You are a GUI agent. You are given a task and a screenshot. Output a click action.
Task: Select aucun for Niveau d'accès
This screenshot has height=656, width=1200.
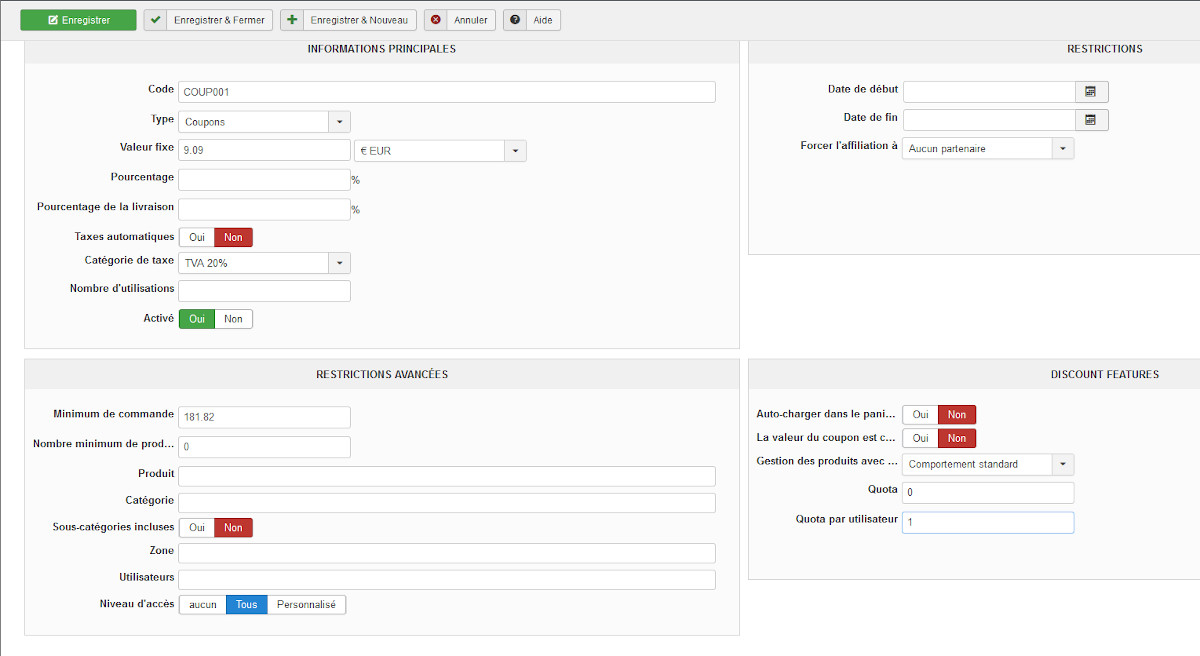click(203, 605)
